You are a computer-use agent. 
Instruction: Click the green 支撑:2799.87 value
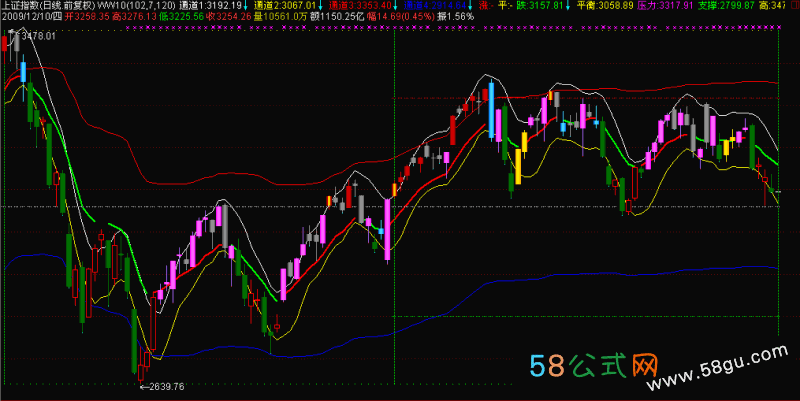[x=726, y=6]
